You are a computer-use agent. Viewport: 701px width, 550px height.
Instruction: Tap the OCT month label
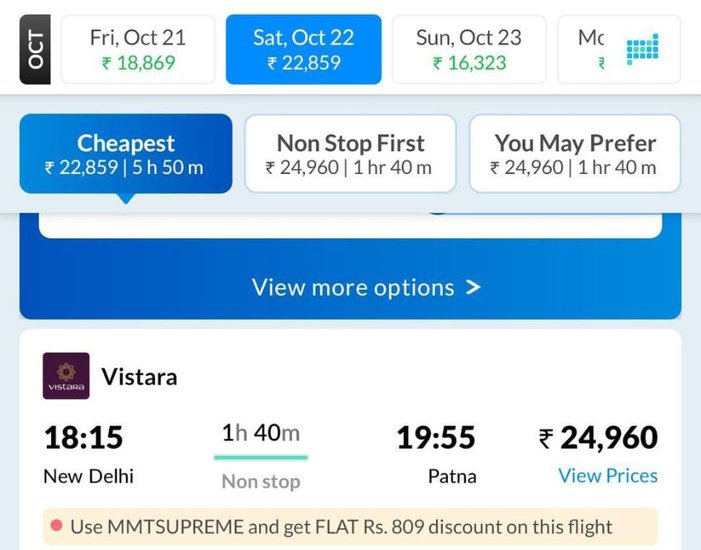coord(37,49)
